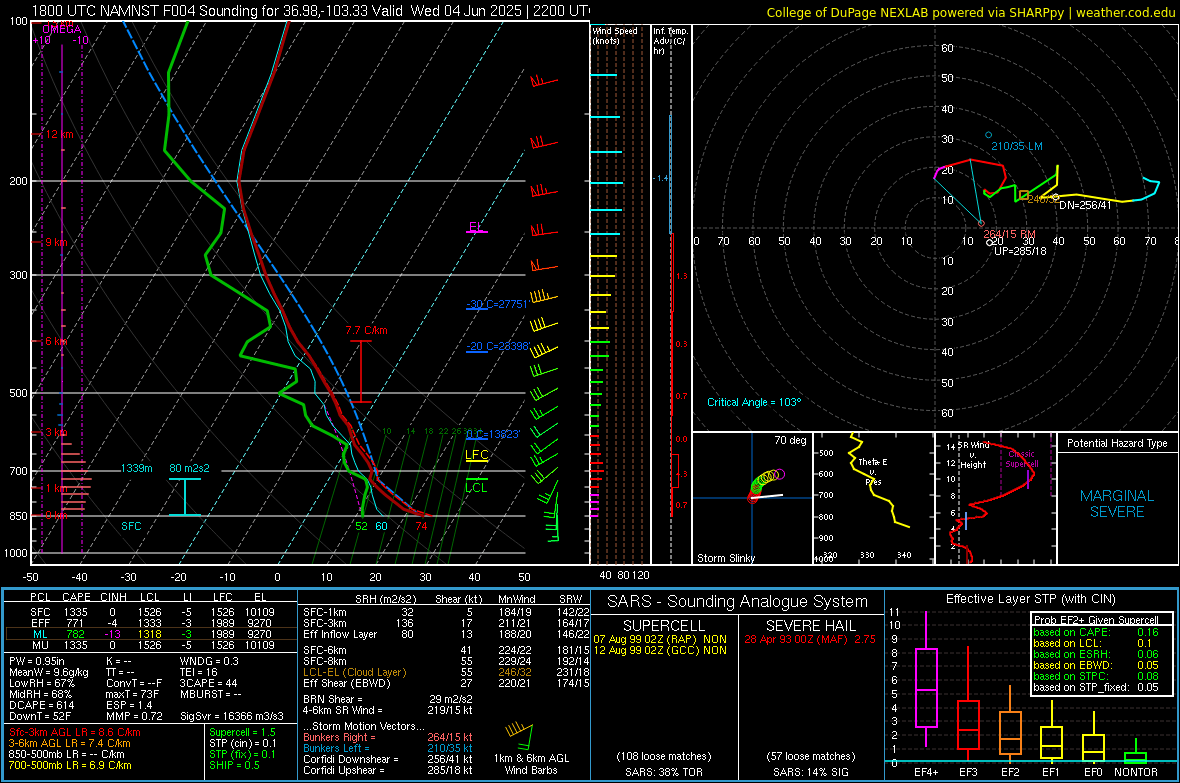
Task: Select the LCL-EL (Cloud Layer) row
Action: click(x=446, y=672)
